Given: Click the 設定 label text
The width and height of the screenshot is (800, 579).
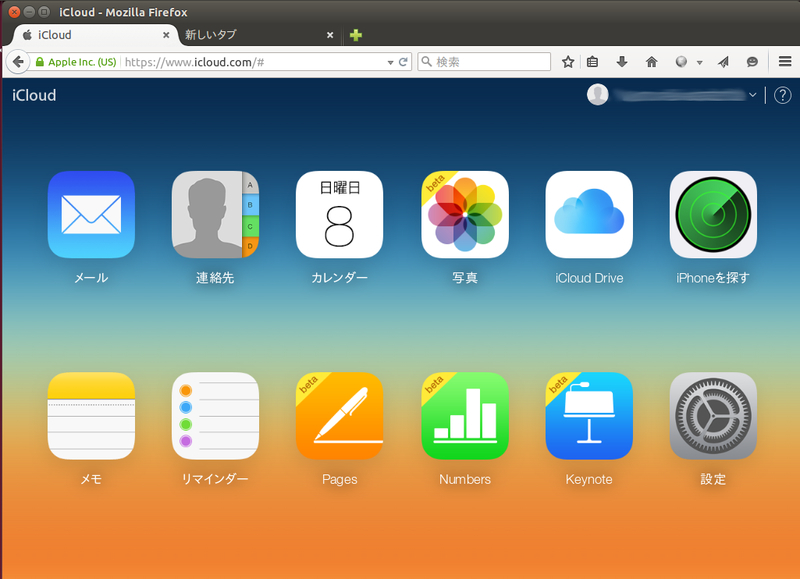Looking at the screenshot, I should coord(713,479).
